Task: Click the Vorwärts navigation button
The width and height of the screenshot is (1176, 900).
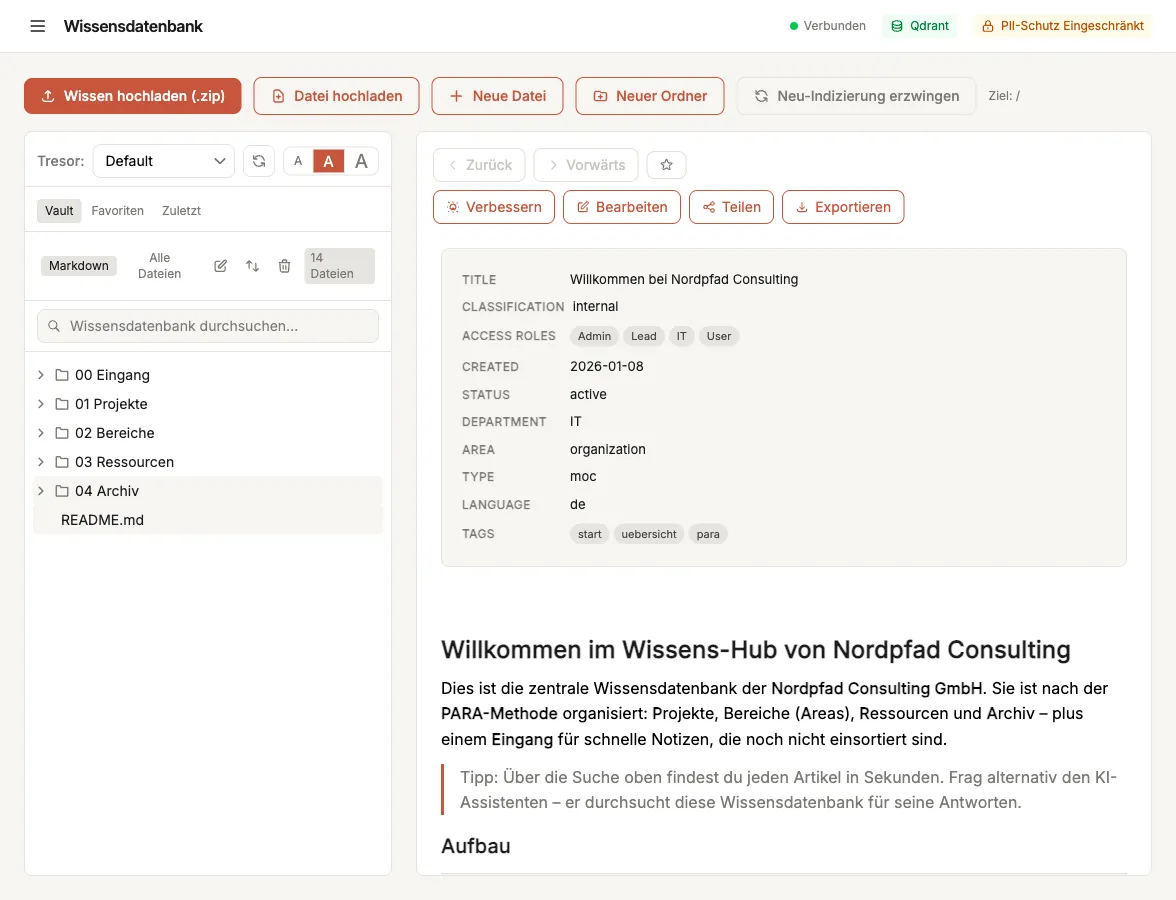Action: 586,165
